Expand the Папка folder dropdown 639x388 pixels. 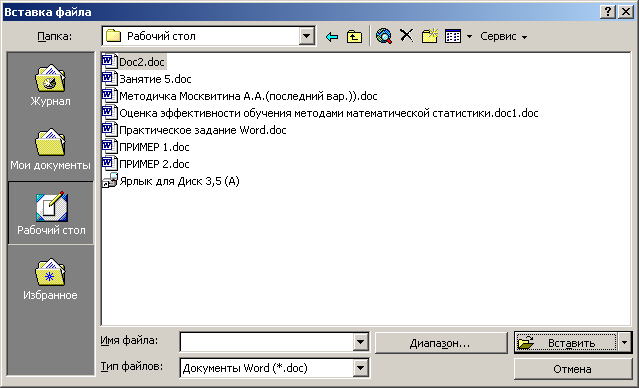click(x=306, y=36)
